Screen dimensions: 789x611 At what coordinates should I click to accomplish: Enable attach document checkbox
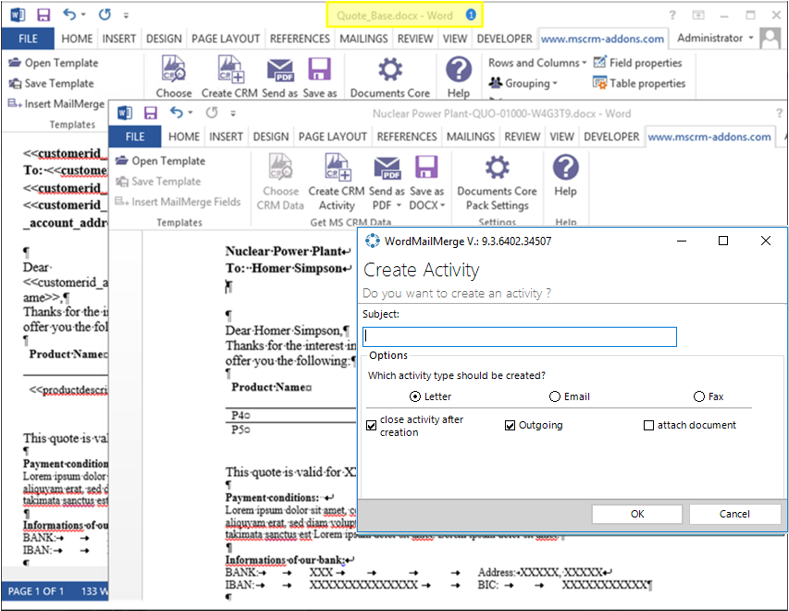649,426
